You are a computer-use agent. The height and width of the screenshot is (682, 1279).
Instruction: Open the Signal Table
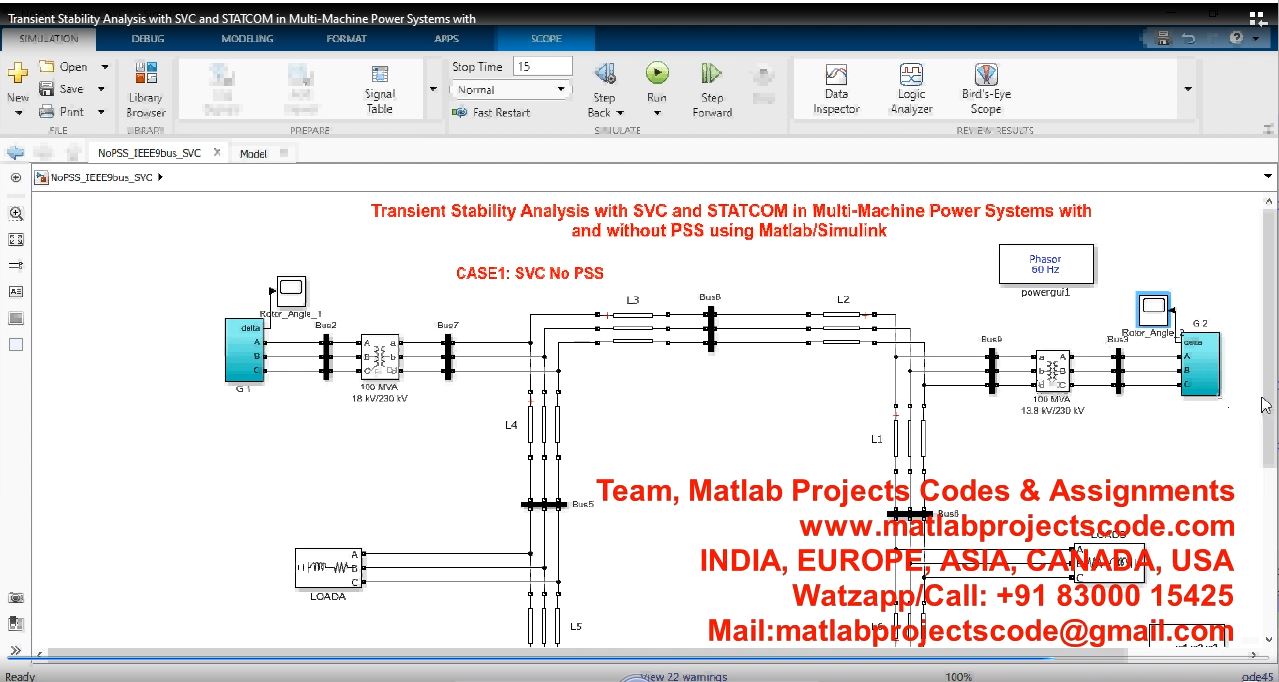pyautogui.click(x=380, y=90)
